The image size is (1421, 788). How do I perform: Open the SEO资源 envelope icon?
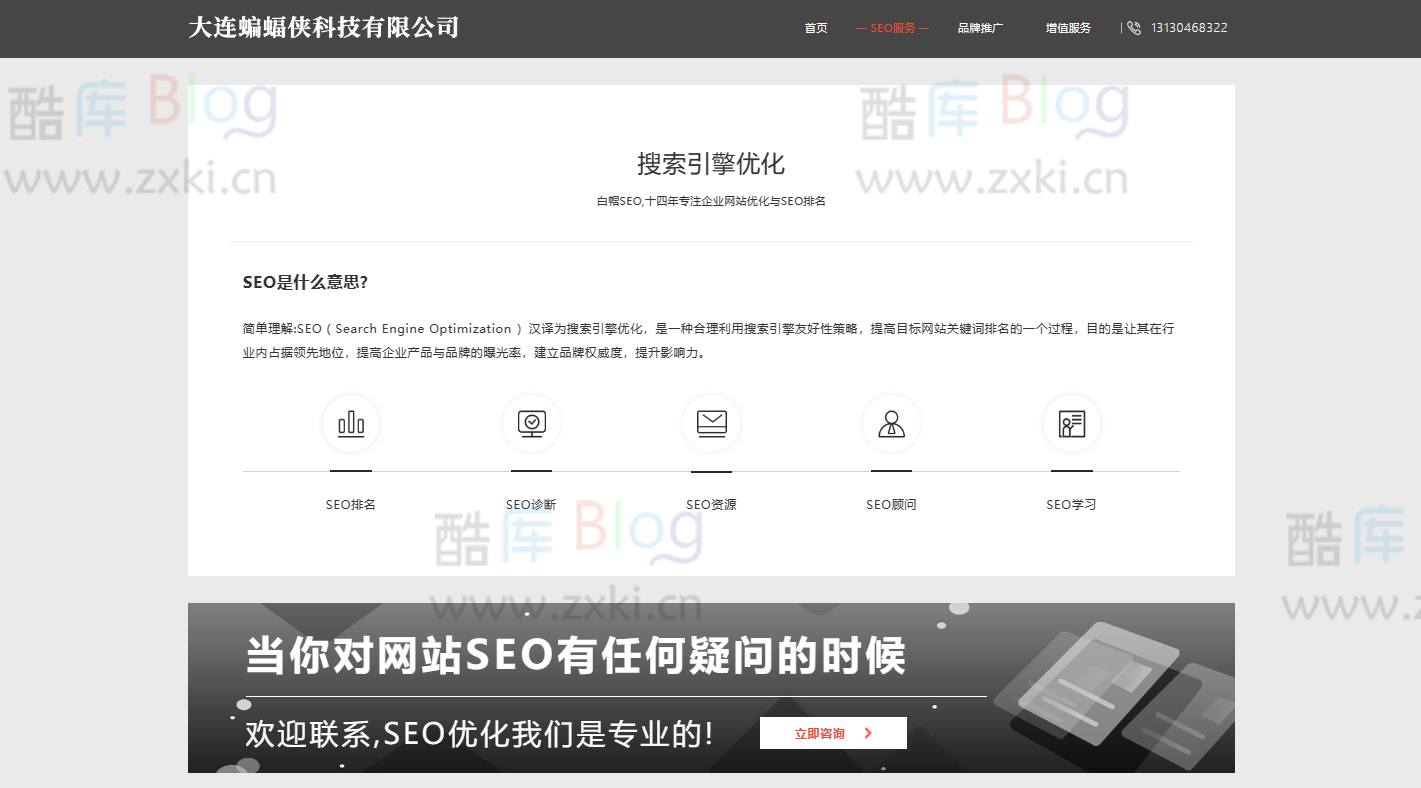pyautogui.click(x=711, y=423)
